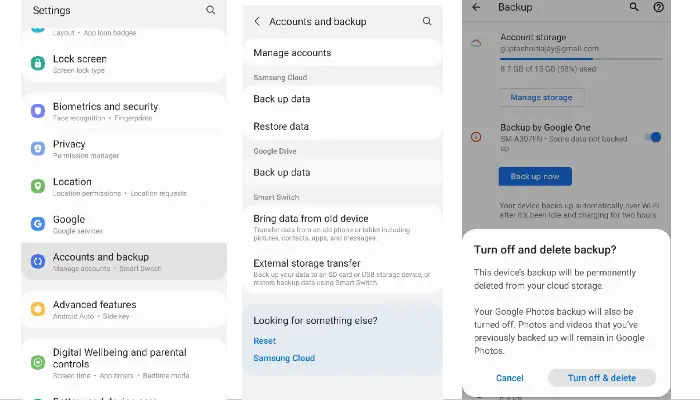Open Digital Wellbeing and parental controls
700x400 pixels.
click(x=124, y=363)
